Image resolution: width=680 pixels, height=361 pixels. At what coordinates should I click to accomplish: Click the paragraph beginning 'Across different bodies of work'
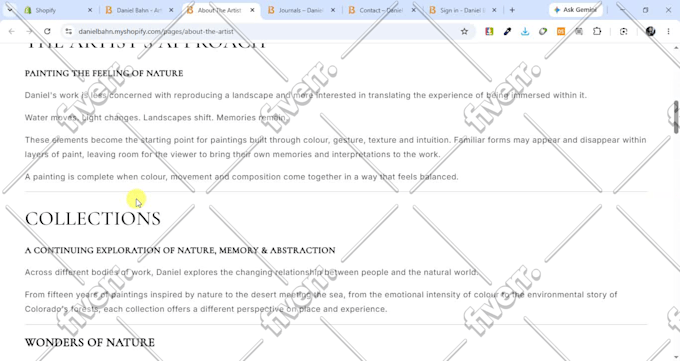(252, 272)
